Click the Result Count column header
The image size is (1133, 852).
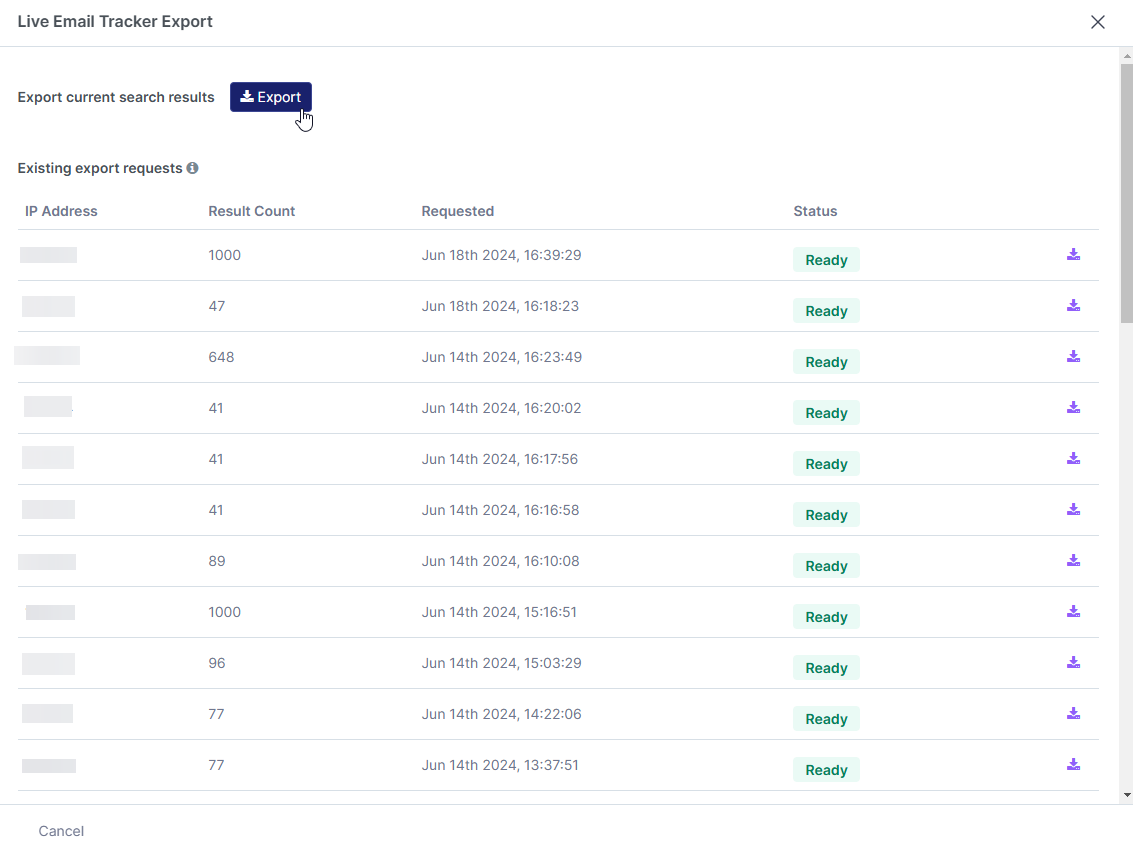click(252, 211)
